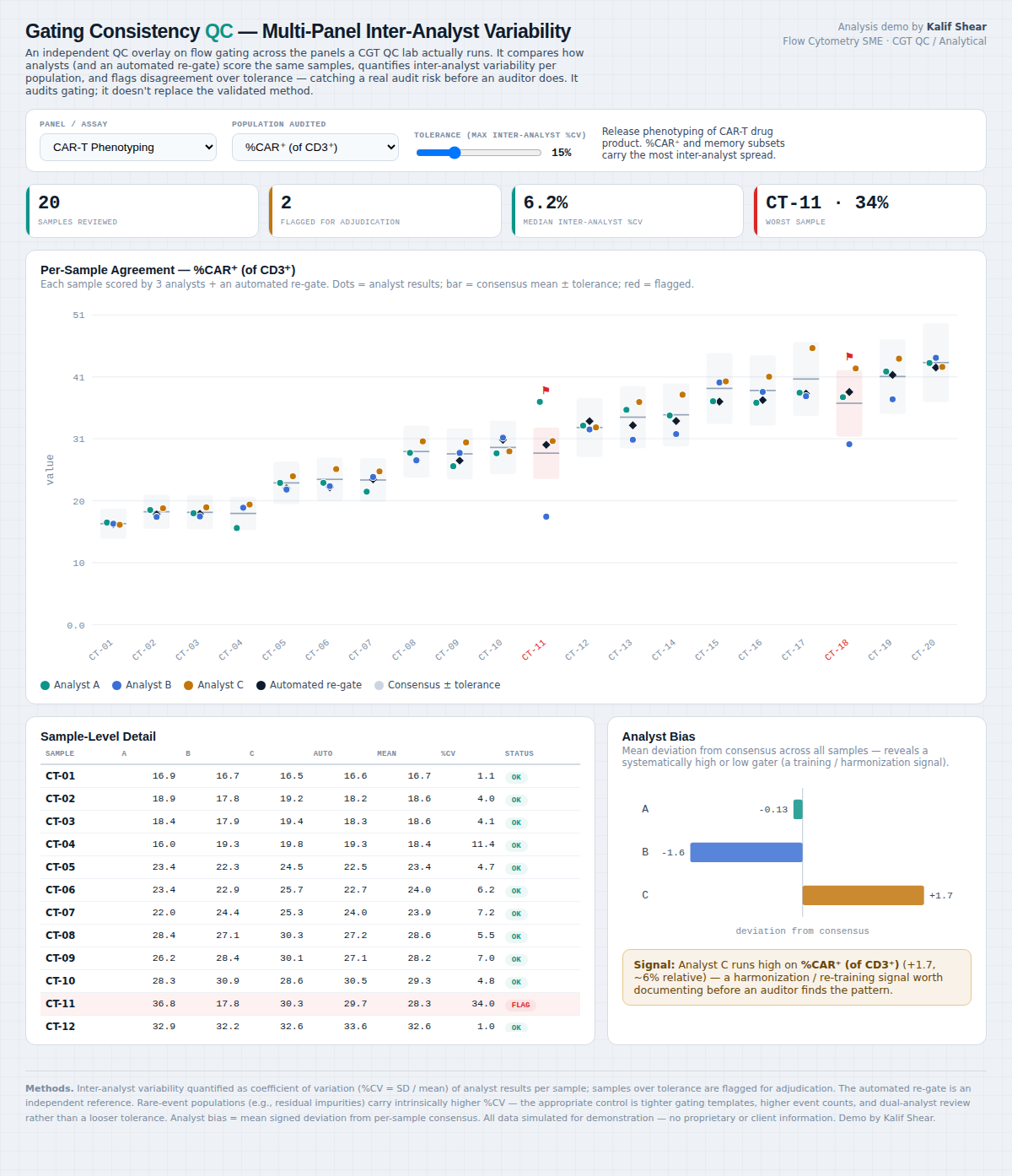Click the +1.7 bias value label
This screenshot has height=1176, width=1012.
(941, 896)
